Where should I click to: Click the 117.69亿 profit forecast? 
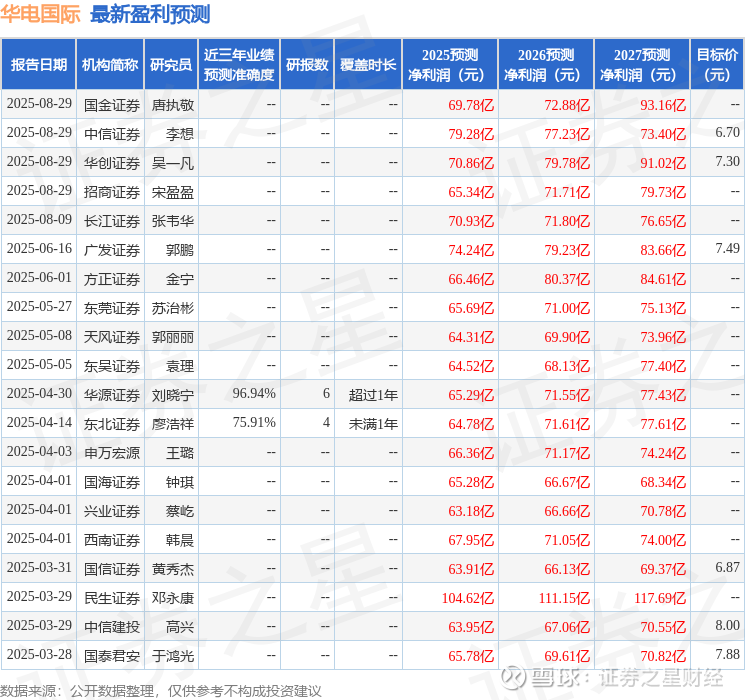point(660,598)
